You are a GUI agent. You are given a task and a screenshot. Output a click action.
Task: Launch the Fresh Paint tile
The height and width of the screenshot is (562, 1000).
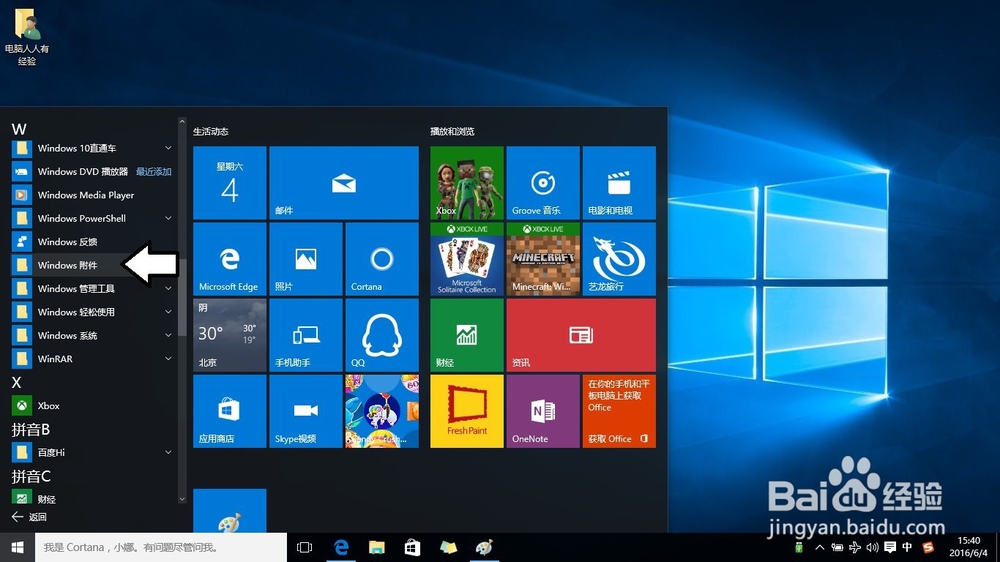point(467,411)
